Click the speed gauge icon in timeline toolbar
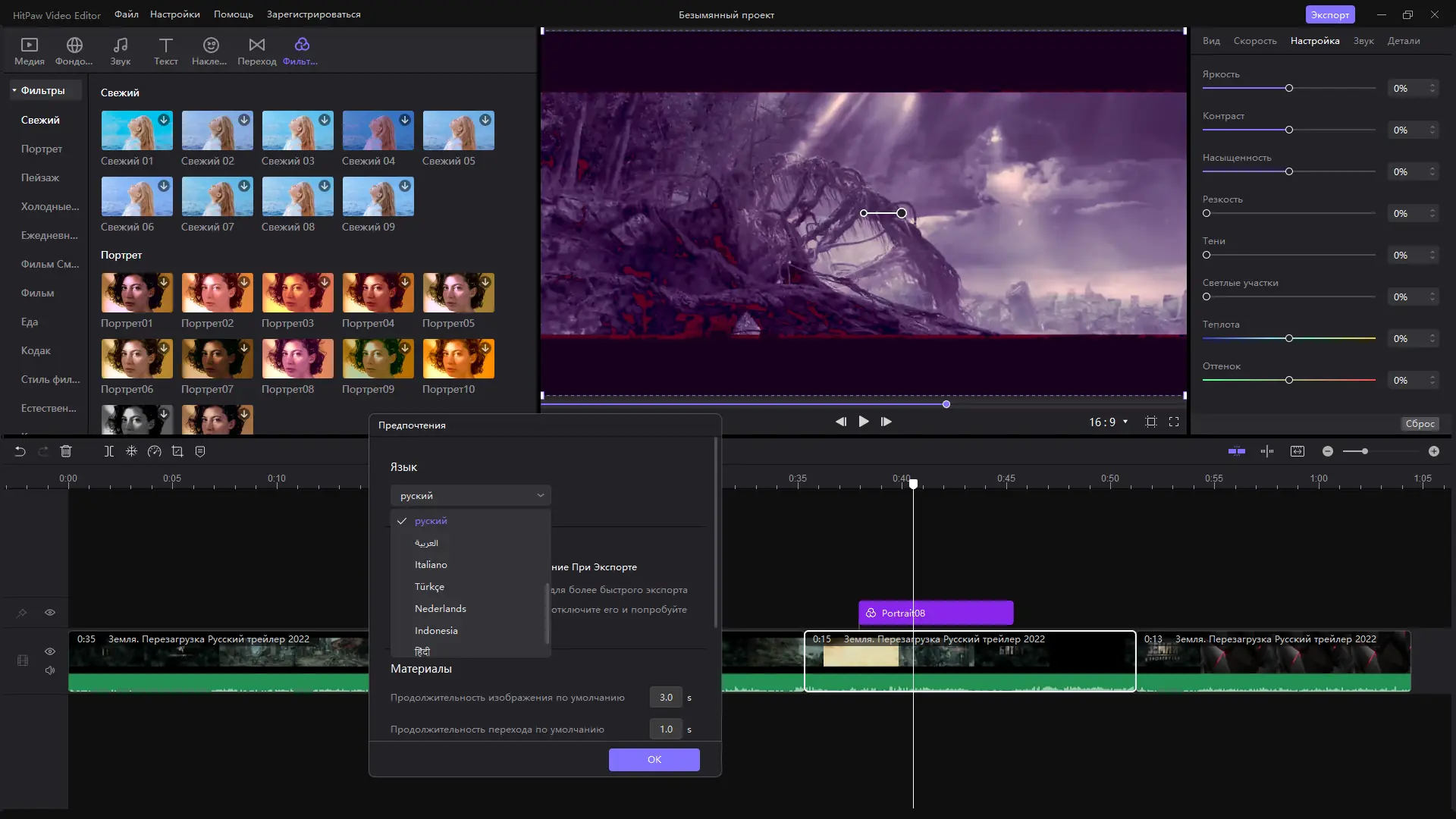 pos(155,451)
